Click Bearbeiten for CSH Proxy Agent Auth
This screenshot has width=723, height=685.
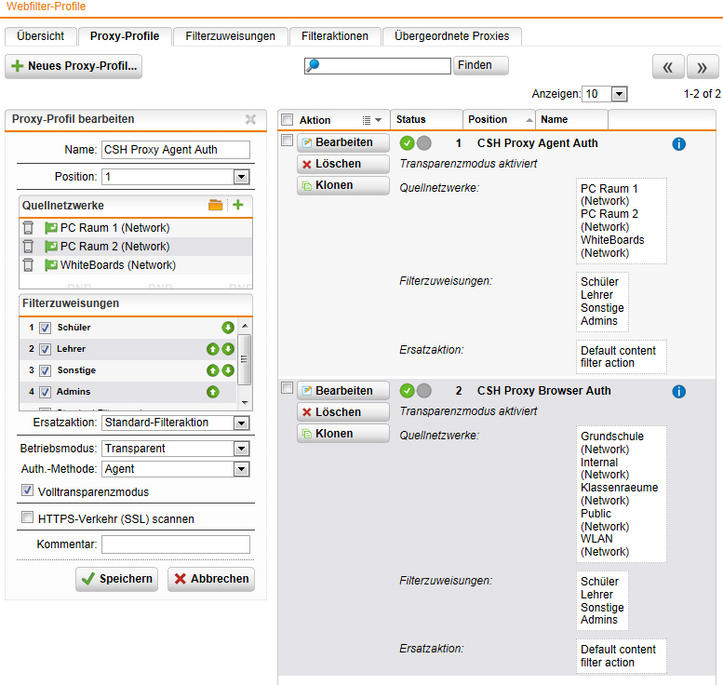343,142
